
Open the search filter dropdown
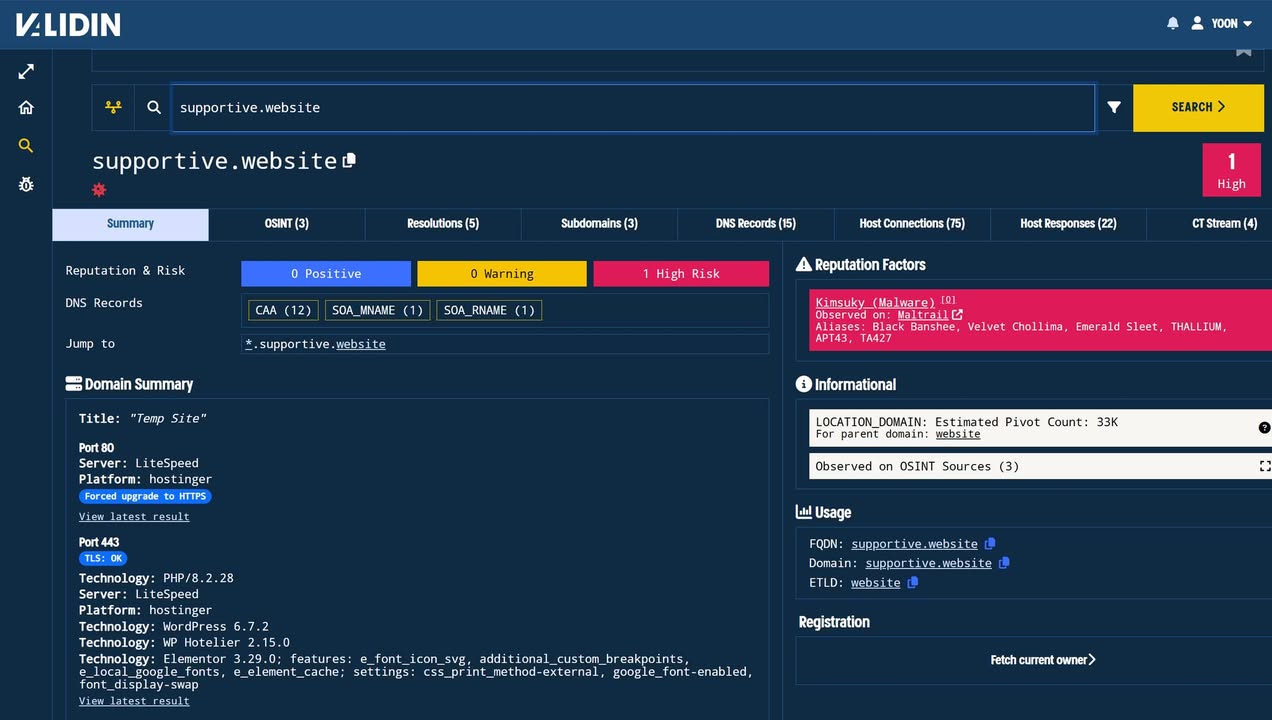point(1114,107)
